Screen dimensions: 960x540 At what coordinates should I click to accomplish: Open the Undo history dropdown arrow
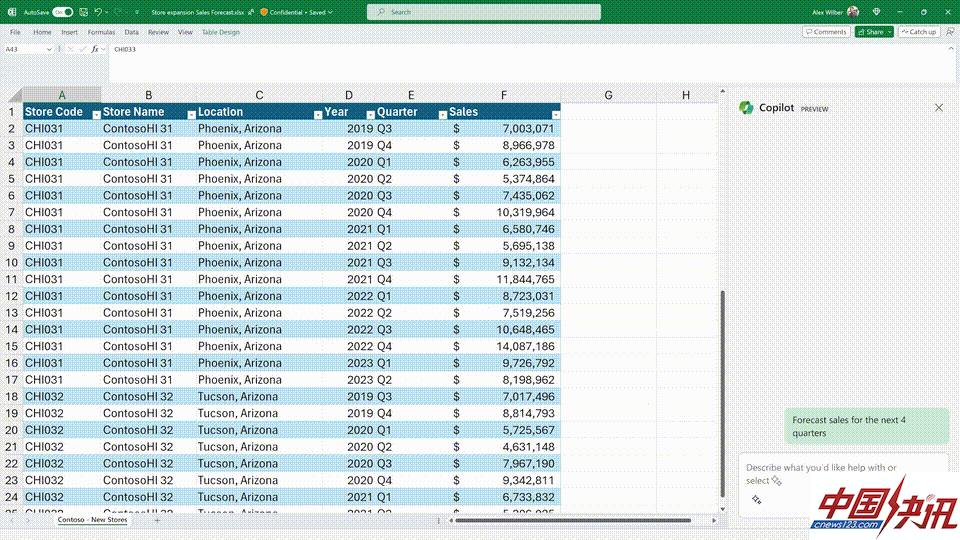point(107,12)
